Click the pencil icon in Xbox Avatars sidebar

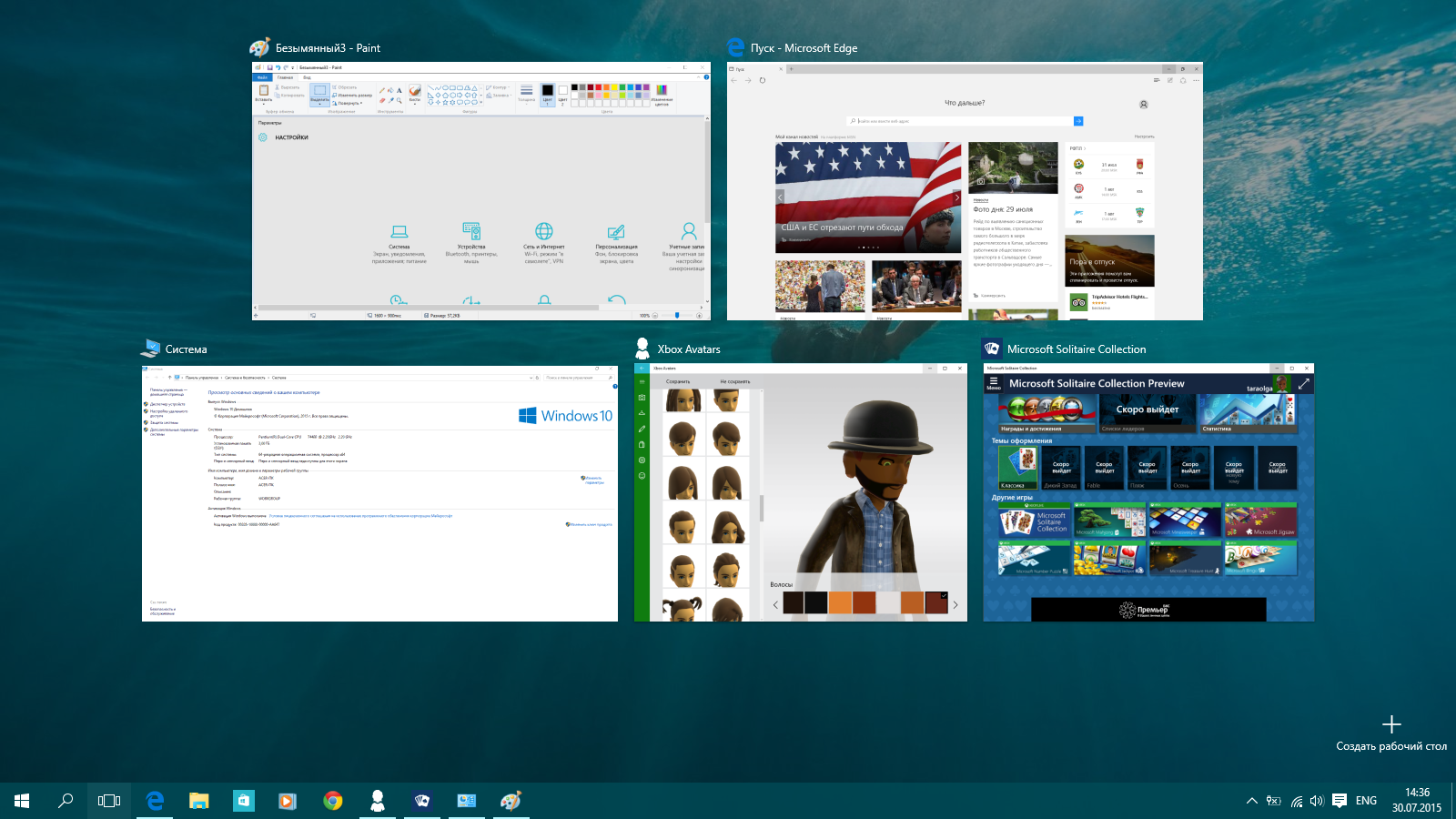point(642,429)
